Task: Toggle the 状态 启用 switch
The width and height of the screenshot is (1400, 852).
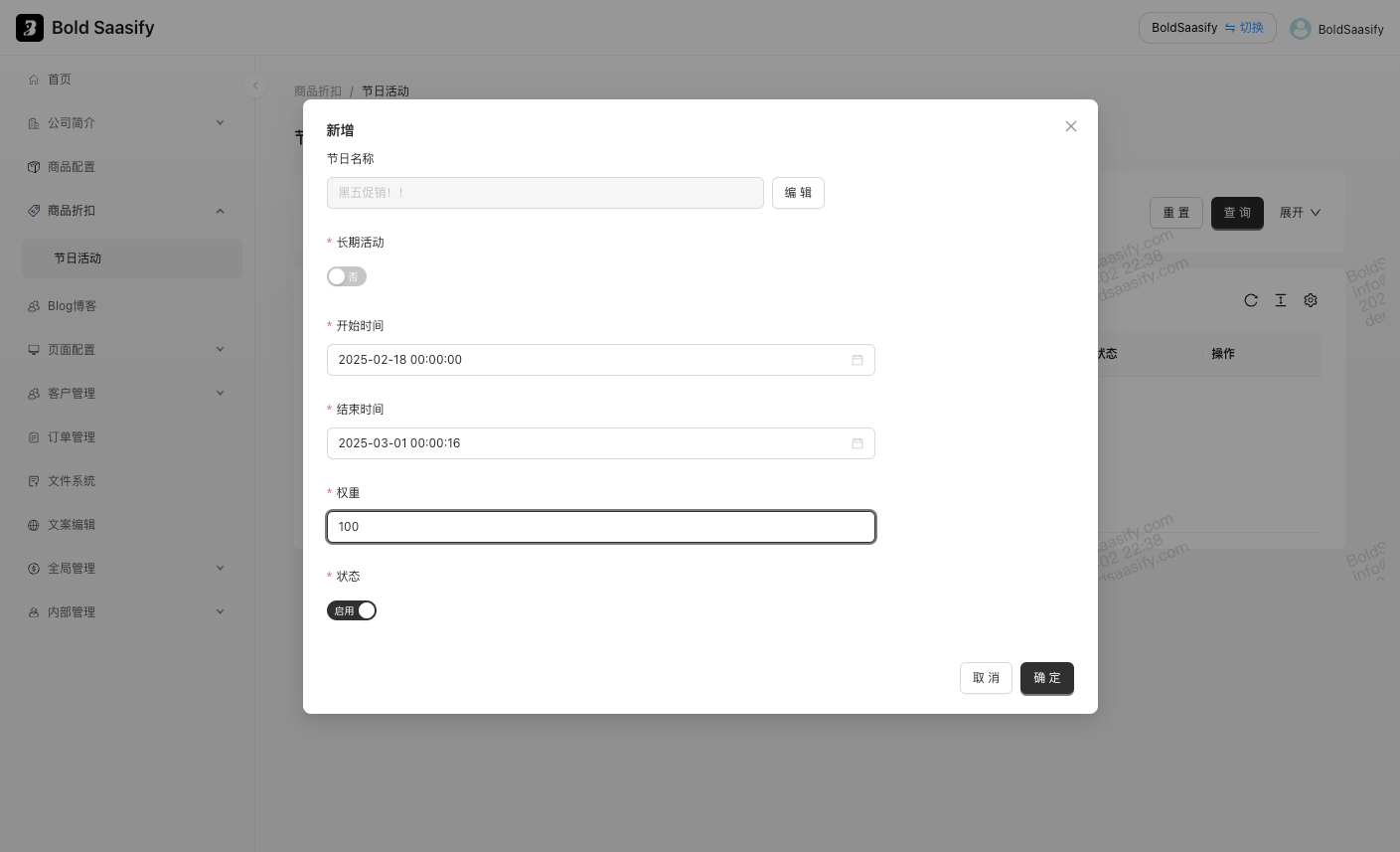Action: coord(352,610)
